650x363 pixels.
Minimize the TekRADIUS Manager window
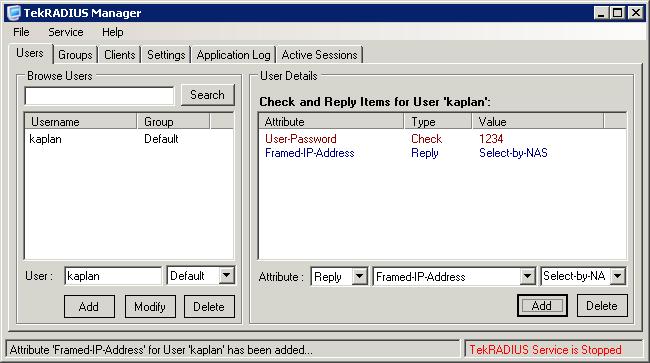(x=601, y=13)
